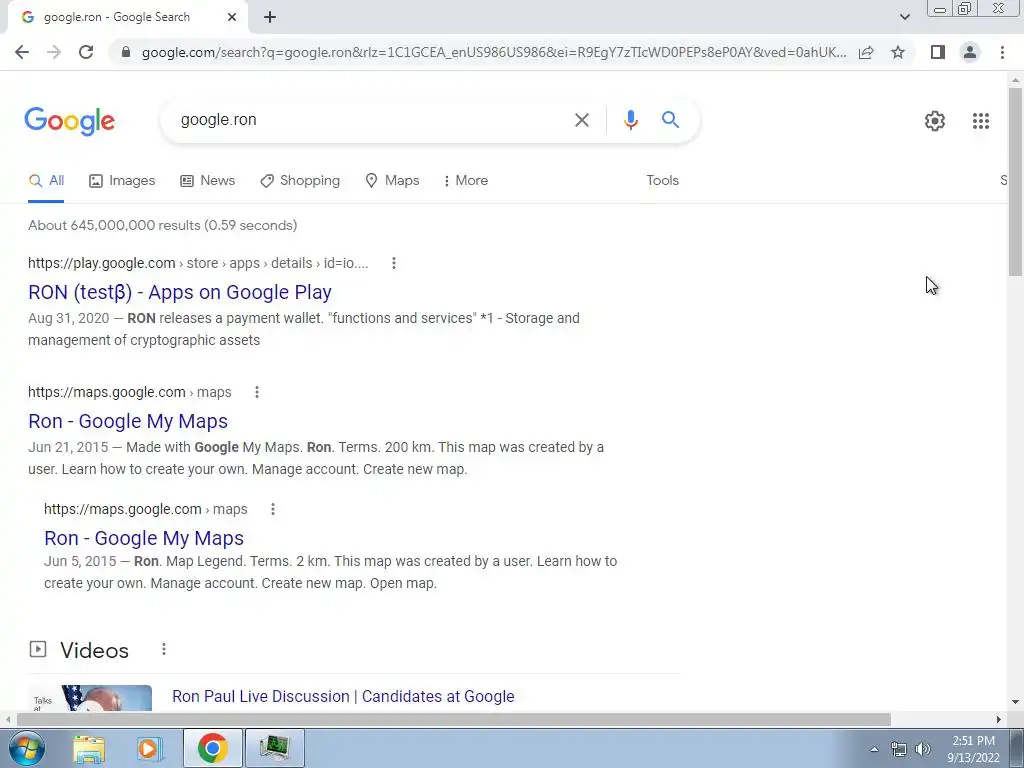The height and width of the screenshot is (768, 1024).
Task: Open the Chrome profile avatar
Action: pos(970,52)
